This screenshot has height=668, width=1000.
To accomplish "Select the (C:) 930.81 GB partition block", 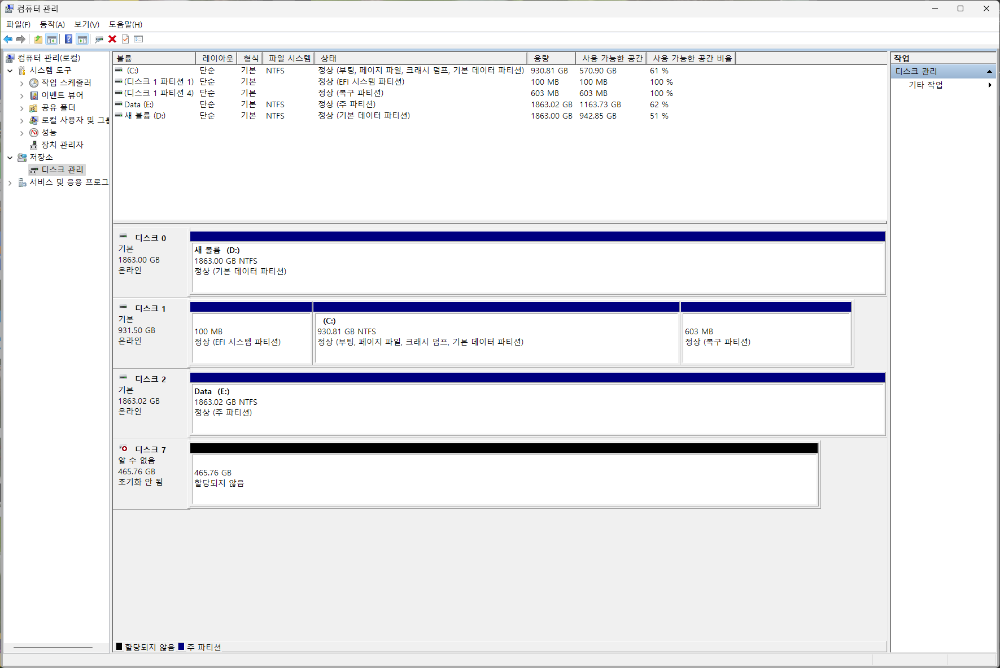I will (496, 334).
